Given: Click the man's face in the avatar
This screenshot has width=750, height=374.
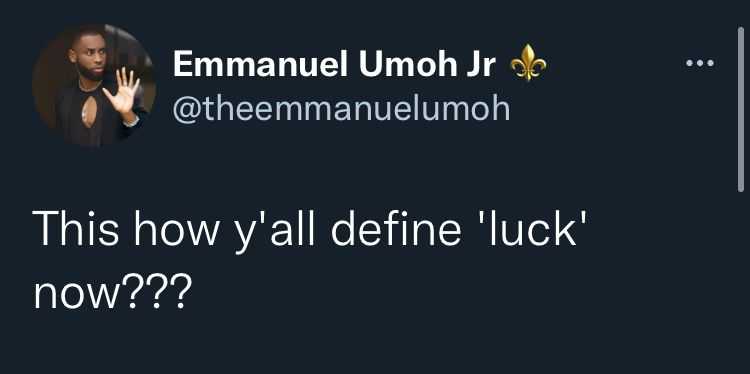Looking at the screenshot, I should coord(89,57).
